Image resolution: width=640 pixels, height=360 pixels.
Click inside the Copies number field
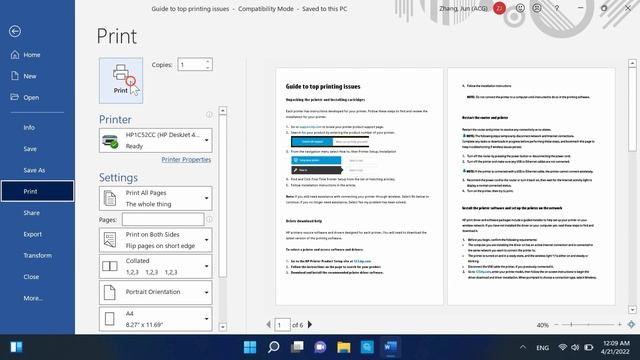point(191,64)
